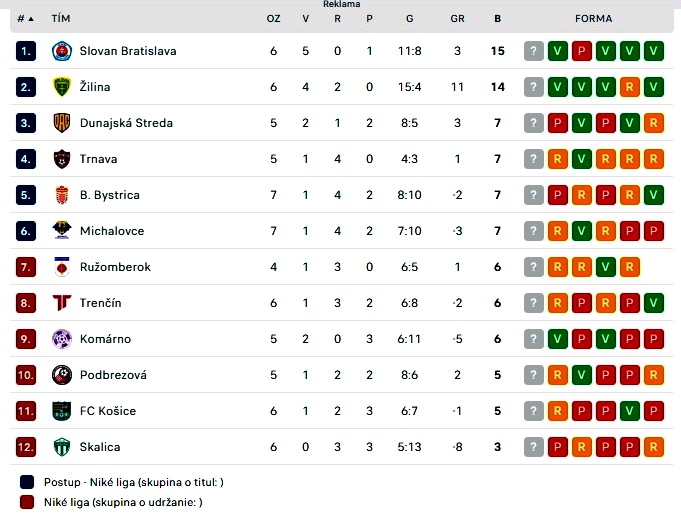Click the Trenčín team logo
Viewport: 681px width, 517px height.
point(62,303)
